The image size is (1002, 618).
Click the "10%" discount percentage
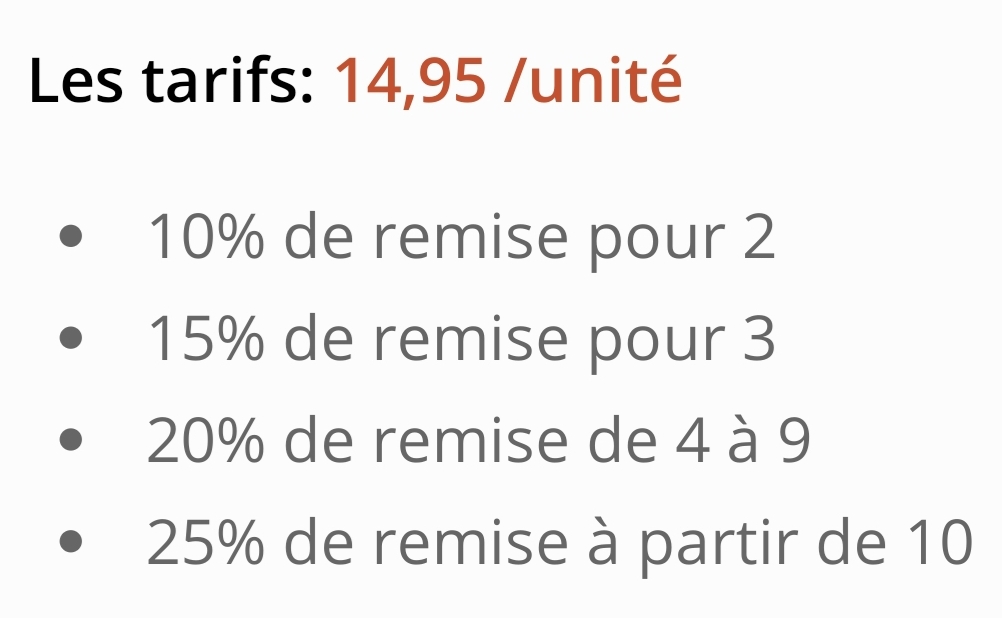[206, 238]
